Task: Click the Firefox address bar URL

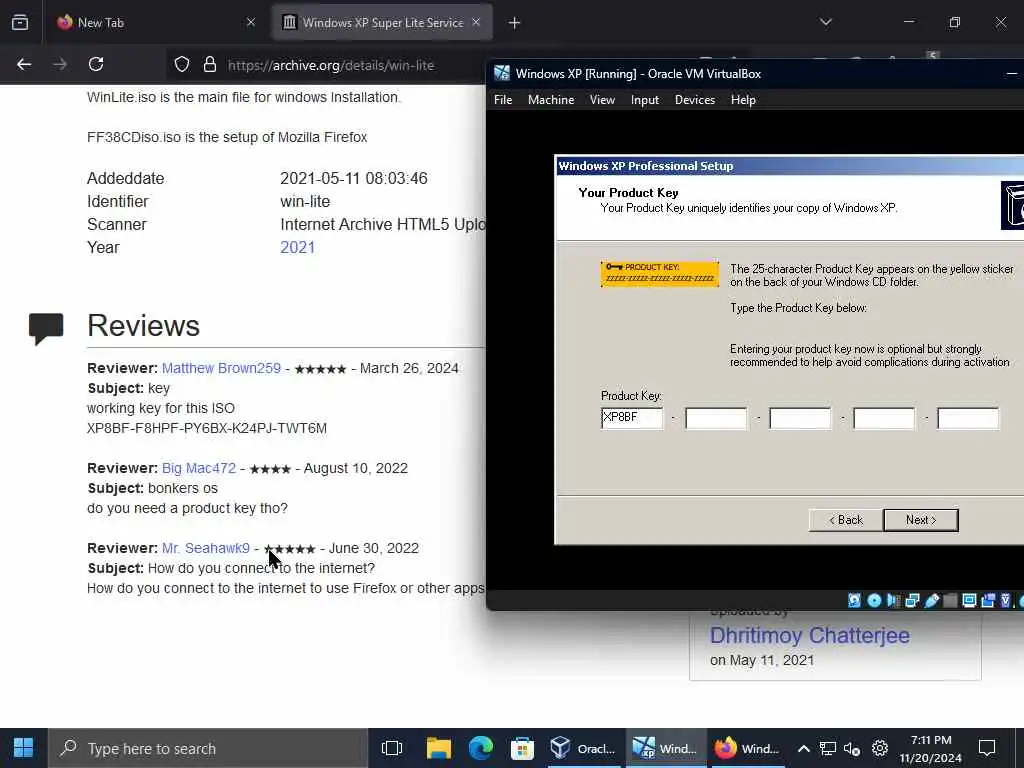Action: tap(330, 65)
